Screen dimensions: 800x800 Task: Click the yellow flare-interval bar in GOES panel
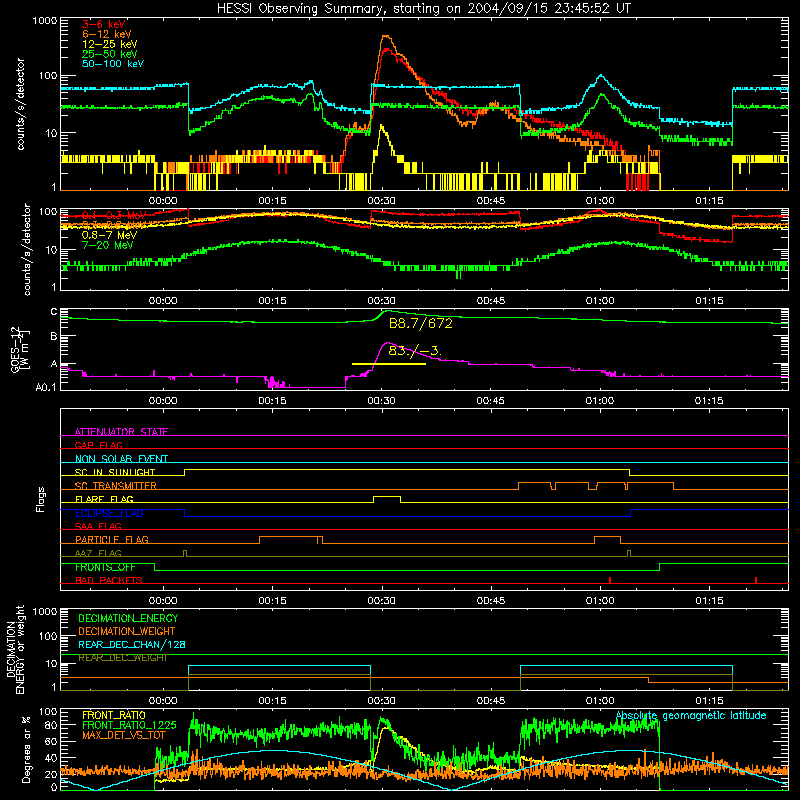pyautogui.click(x=389, y=364)
